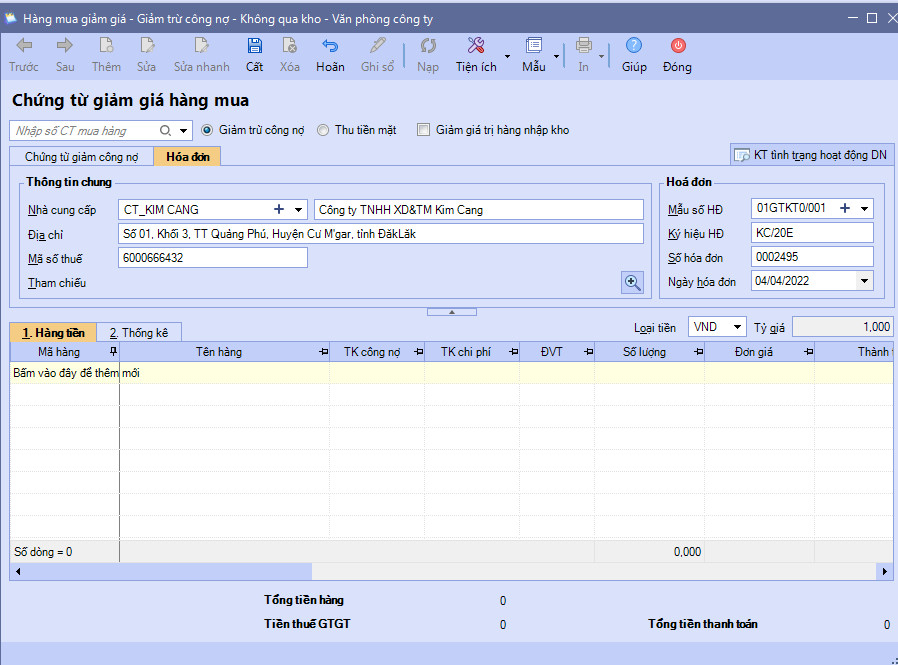Go to previous record with Trước arrow
898x665 pixels.
click(24, 45)
